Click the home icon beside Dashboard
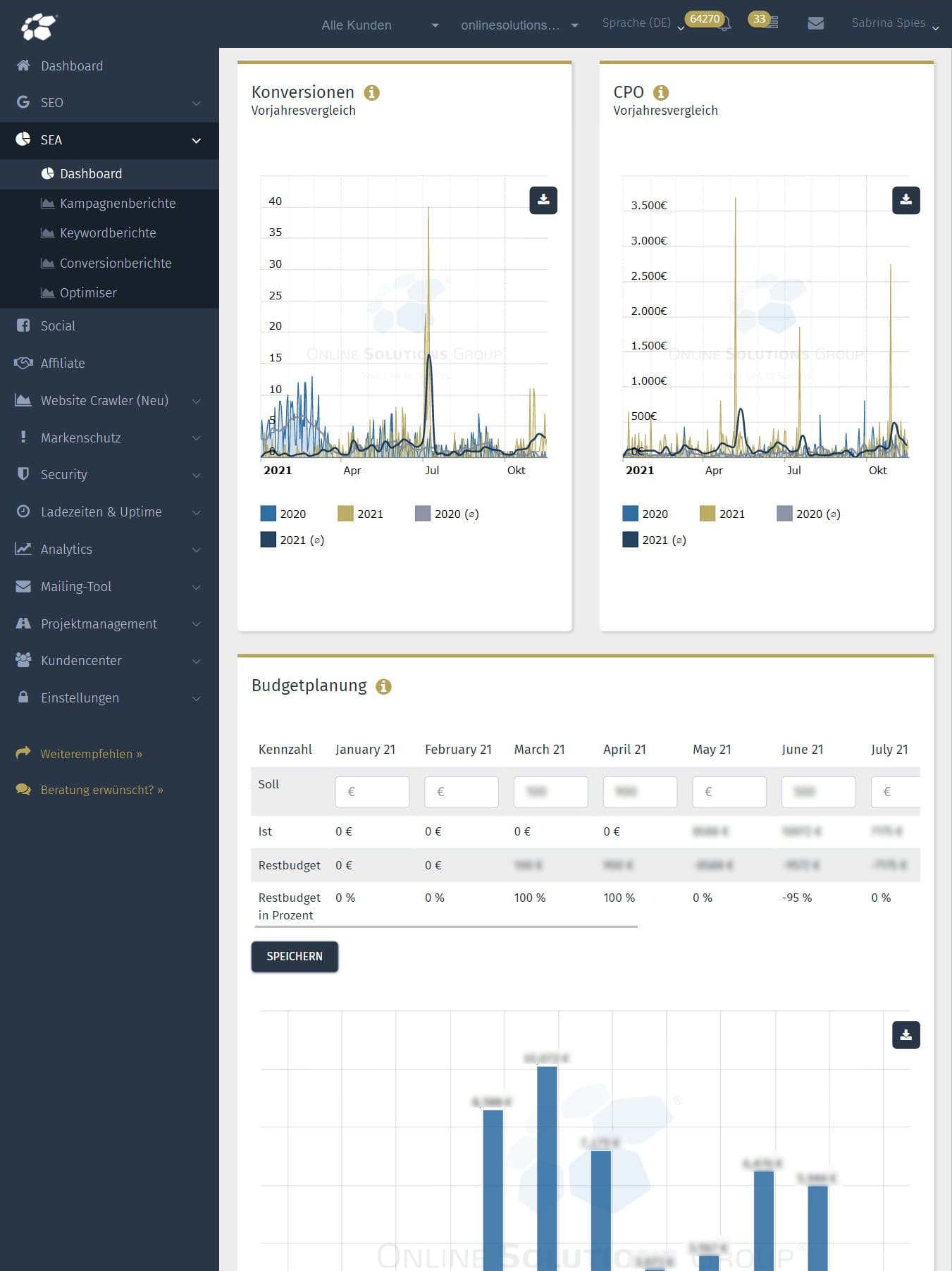 click(x=23, y=66)
